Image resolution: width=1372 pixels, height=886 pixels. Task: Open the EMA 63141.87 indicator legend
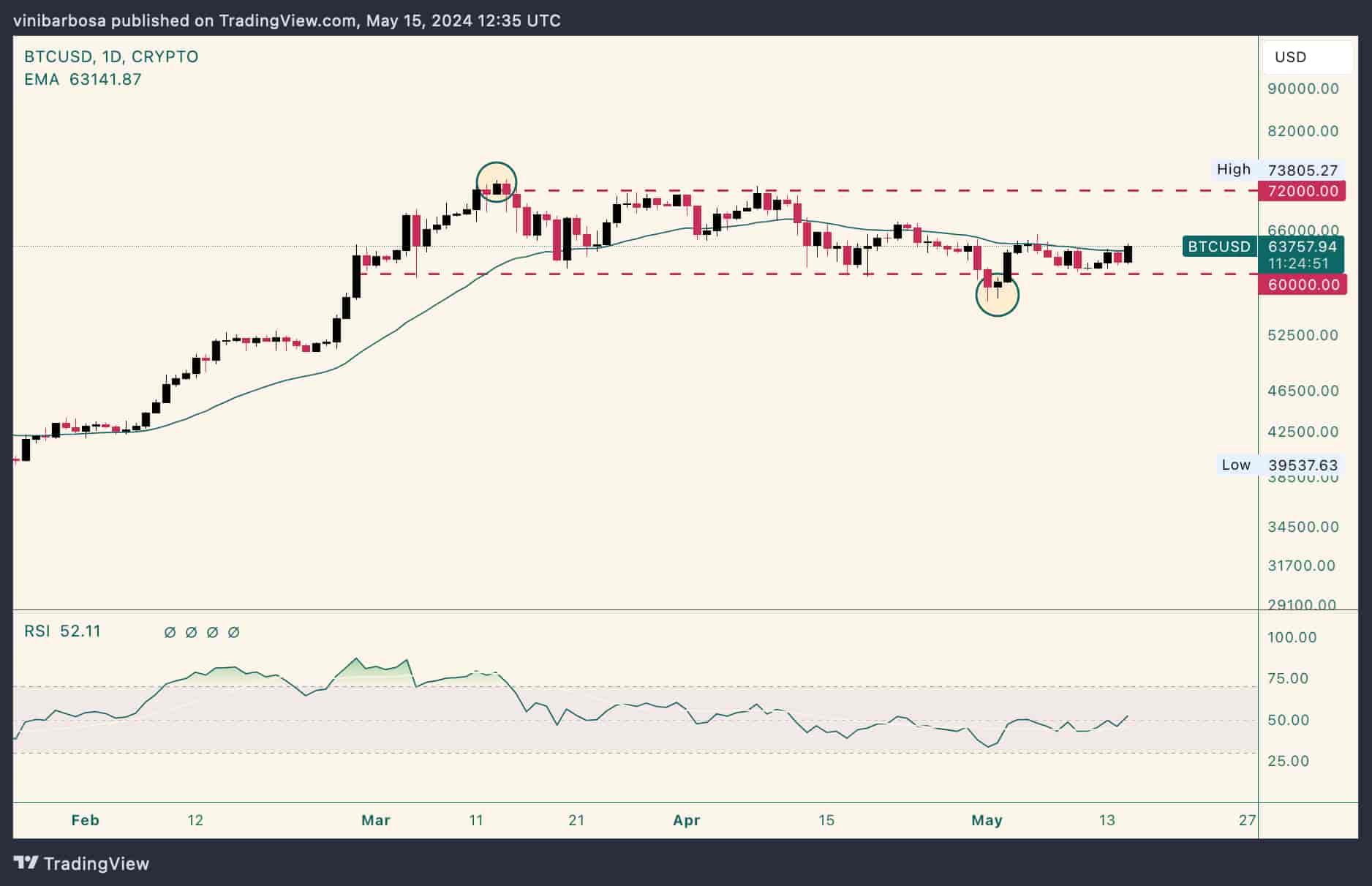(x=83, y=79)
